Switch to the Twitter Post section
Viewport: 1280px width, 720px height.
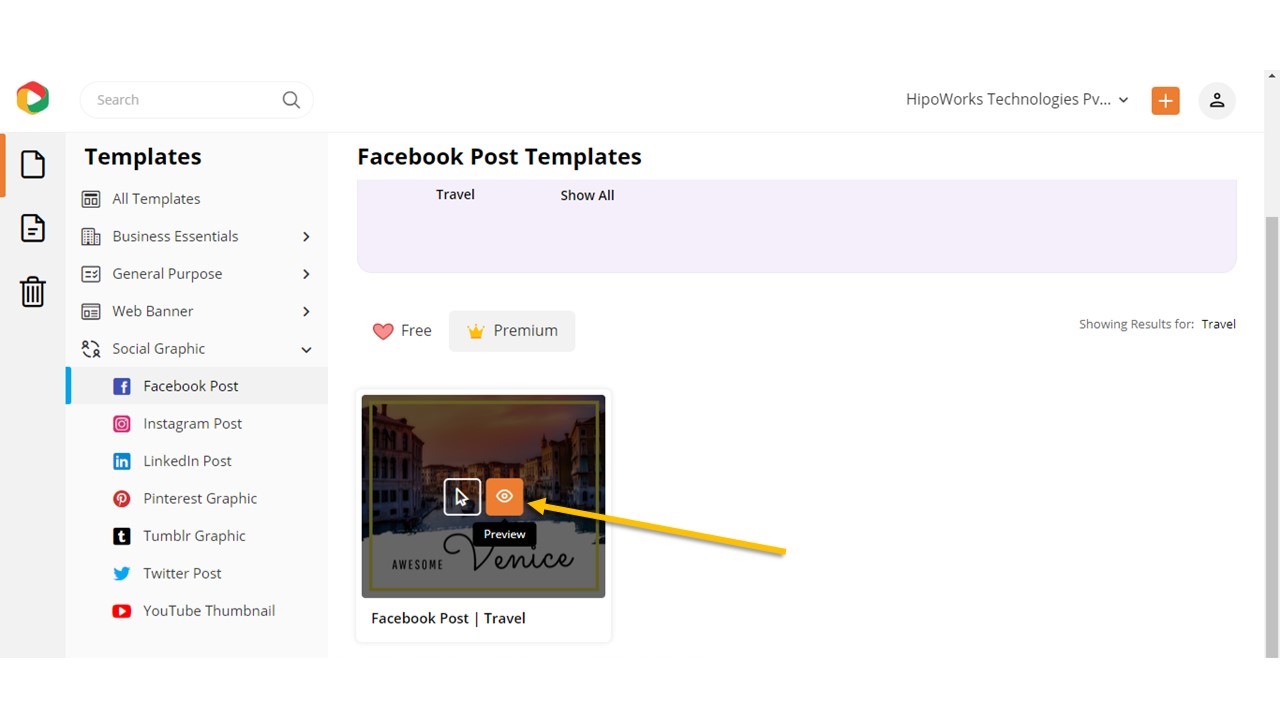pyautogui.click(x=181, y=573)
